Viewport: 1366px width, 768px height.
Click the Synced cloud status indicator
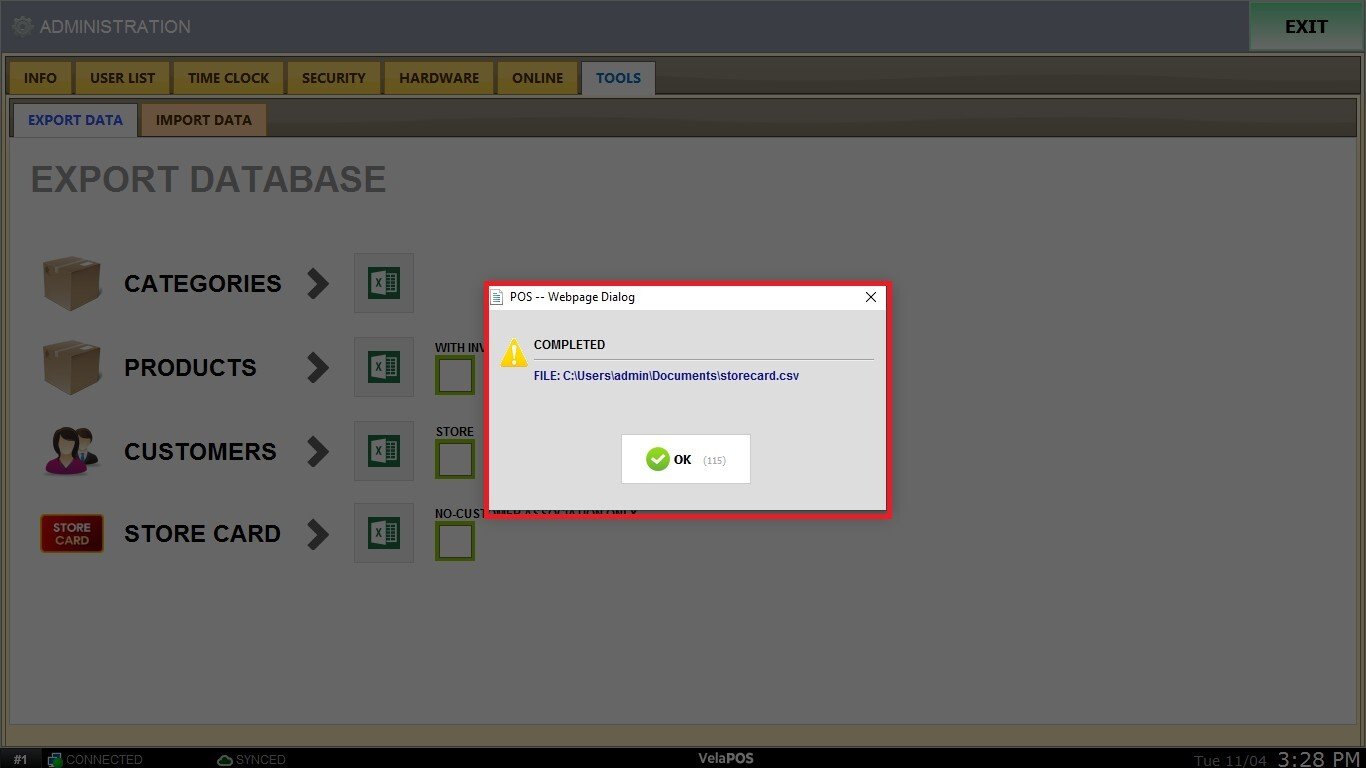251,760
